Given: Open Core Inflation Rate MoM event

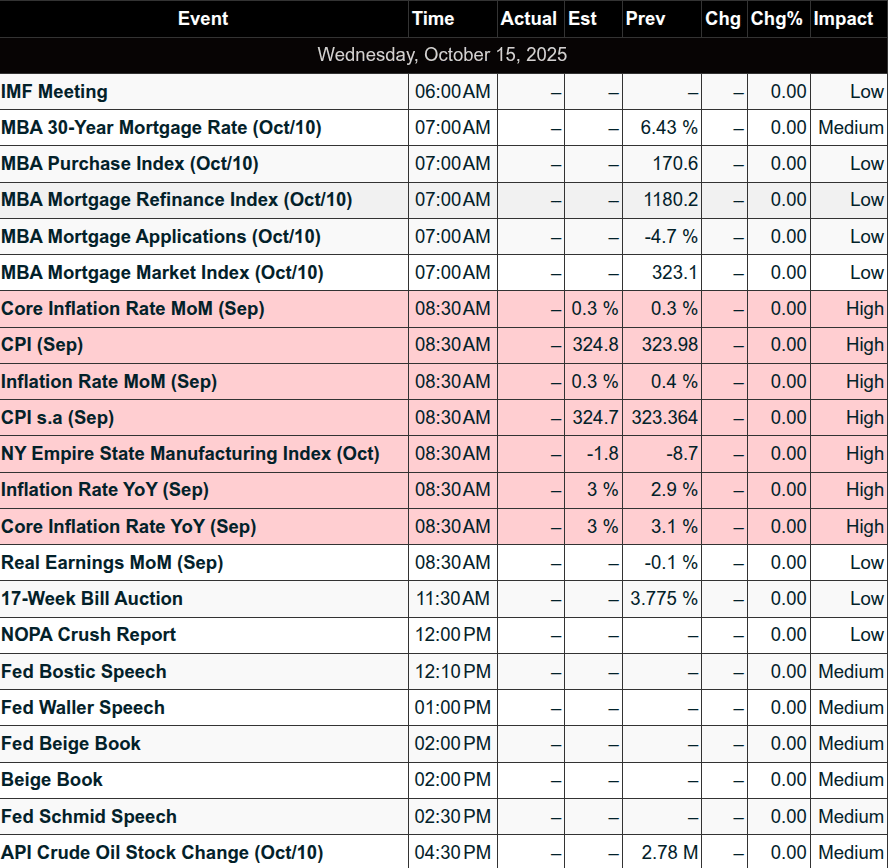Looking at the screenshot, I should (133, 309).
